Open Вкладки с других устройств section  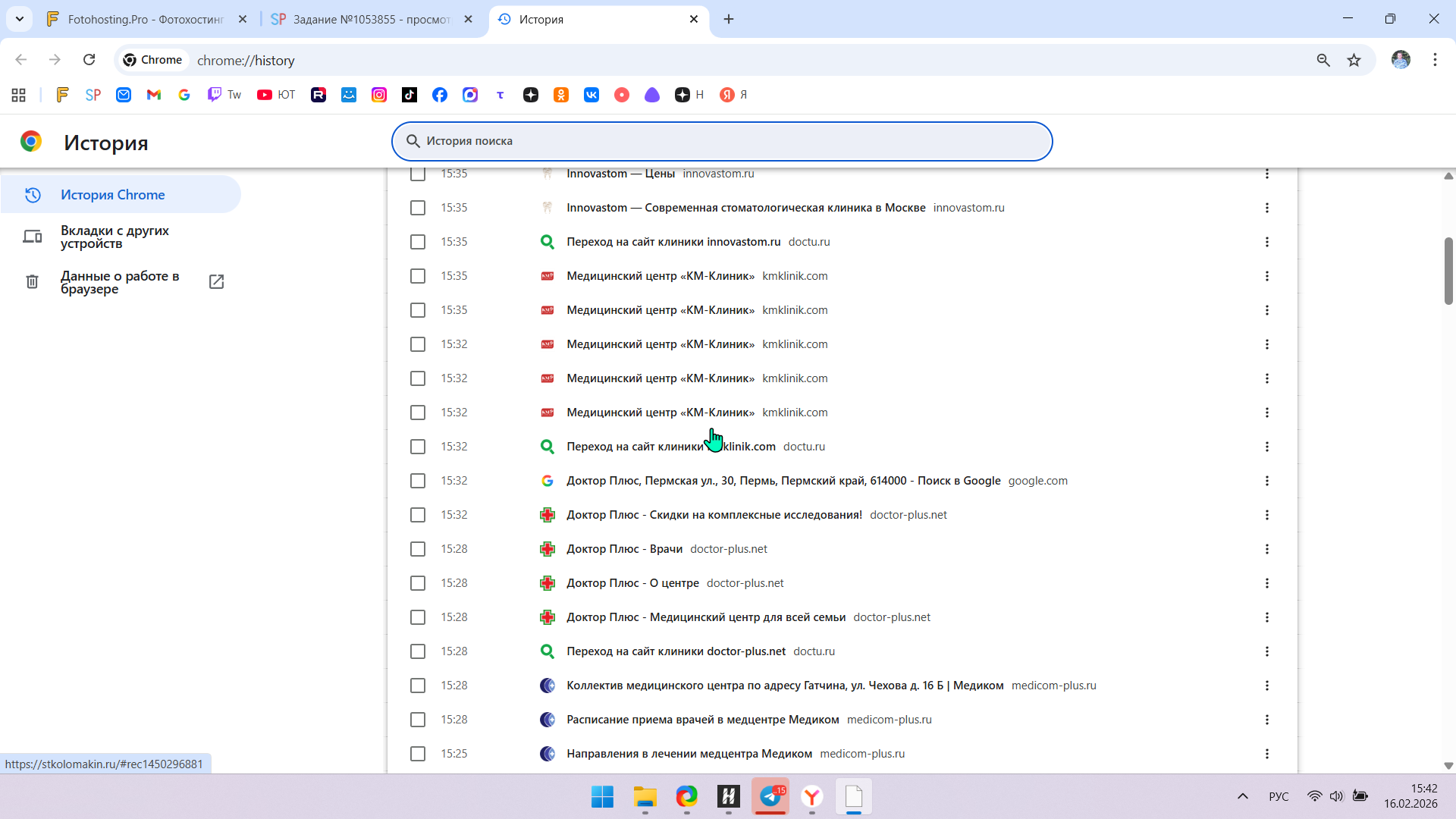coord(115,237)
